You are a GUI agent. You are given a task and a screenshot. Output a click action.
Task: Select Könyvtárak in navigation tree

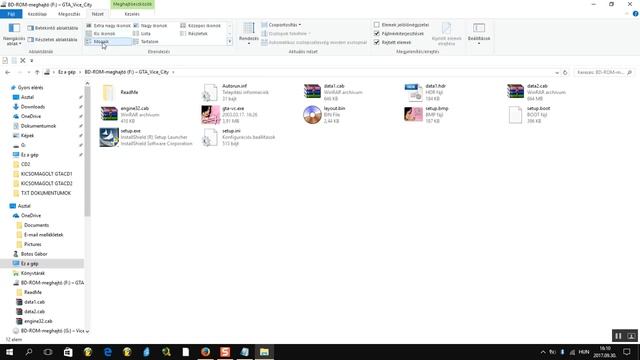(x=33, y=273)
